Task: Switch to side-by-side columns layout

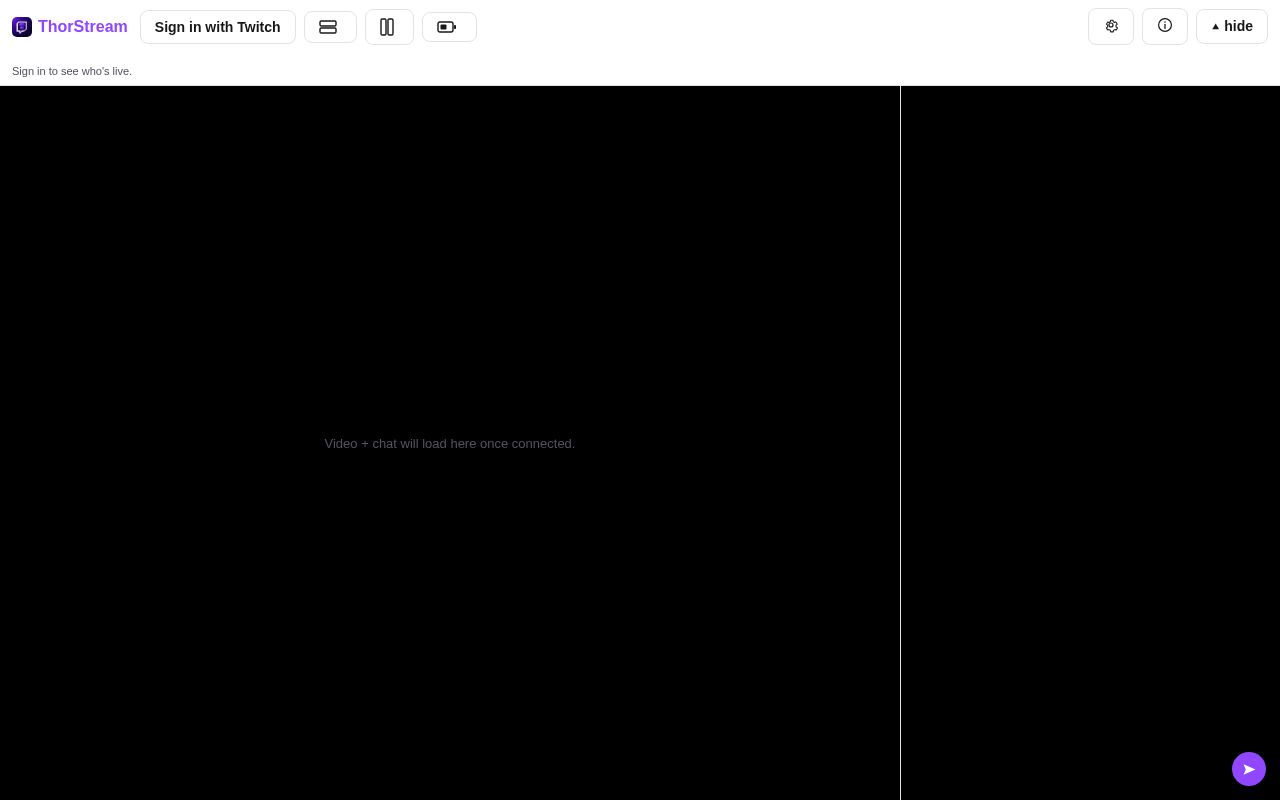Action: point(389,27)
